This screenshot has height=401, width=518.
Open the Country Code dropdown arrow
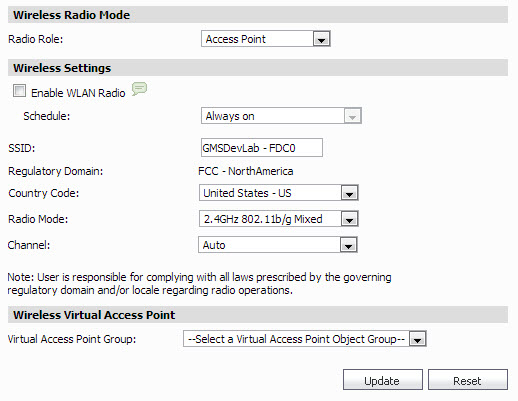349,193
